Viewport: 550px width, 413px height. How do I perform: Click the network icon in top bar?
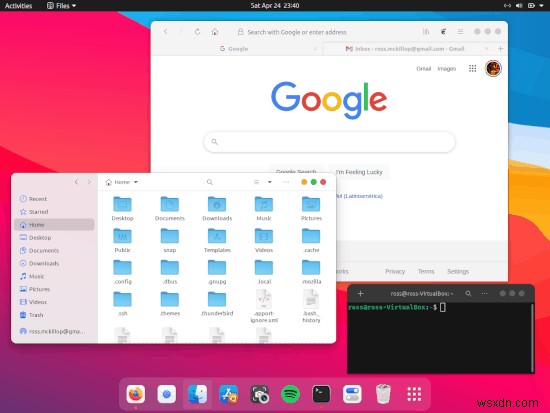tap(507, 6)
